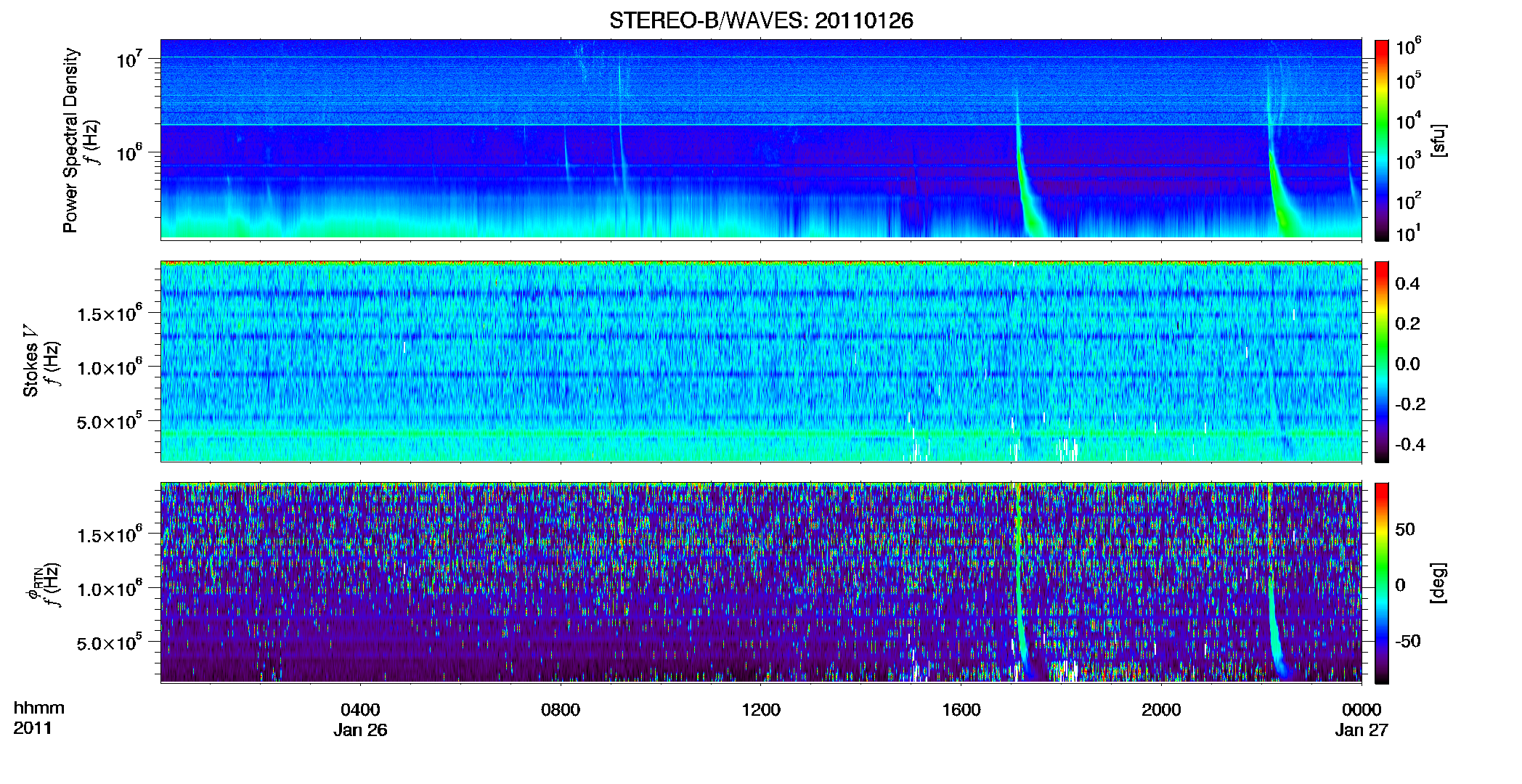This screenshot has height=784, width=1522.
Task: Click the 0400 time tick label
Action: pos(360,709)
